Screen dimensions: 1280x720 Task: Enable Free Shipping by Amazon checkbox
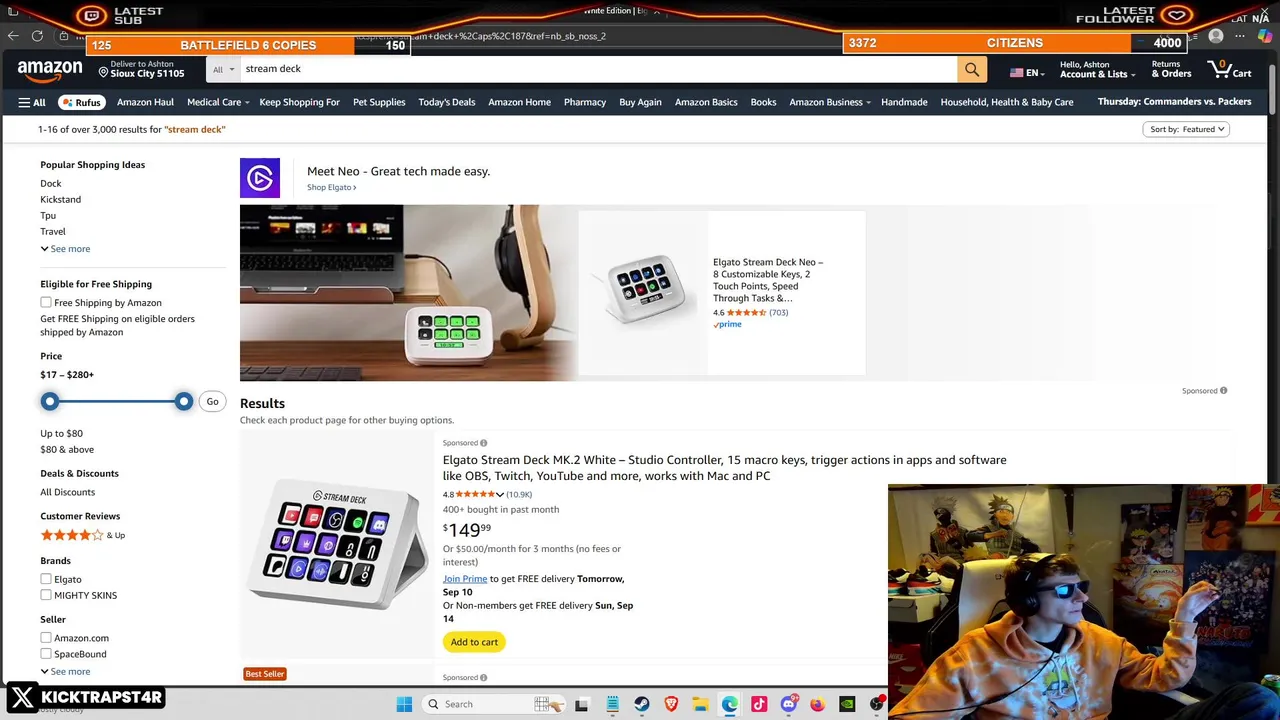point(46,302)
